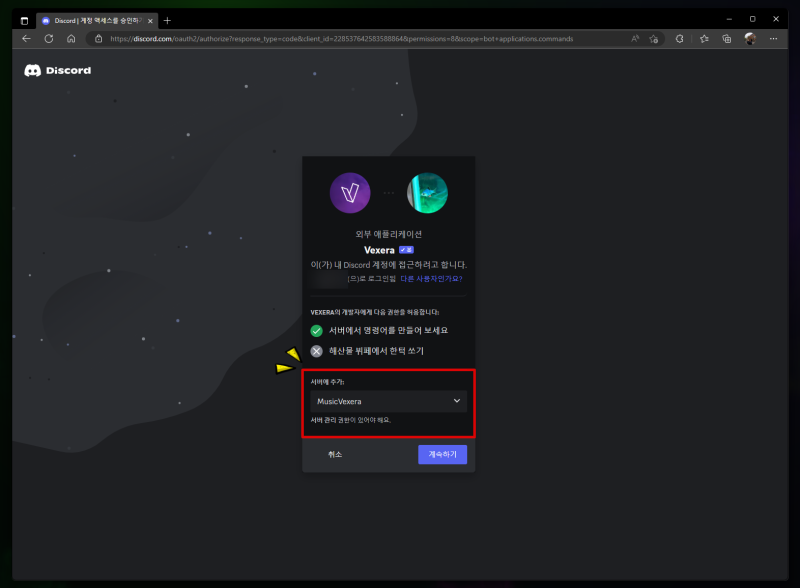Image resolution: width=800 pixels, height=588 pixels.
Task: Open the browser extensions icon
Action: pyautogui.click(x=680, y=39)
